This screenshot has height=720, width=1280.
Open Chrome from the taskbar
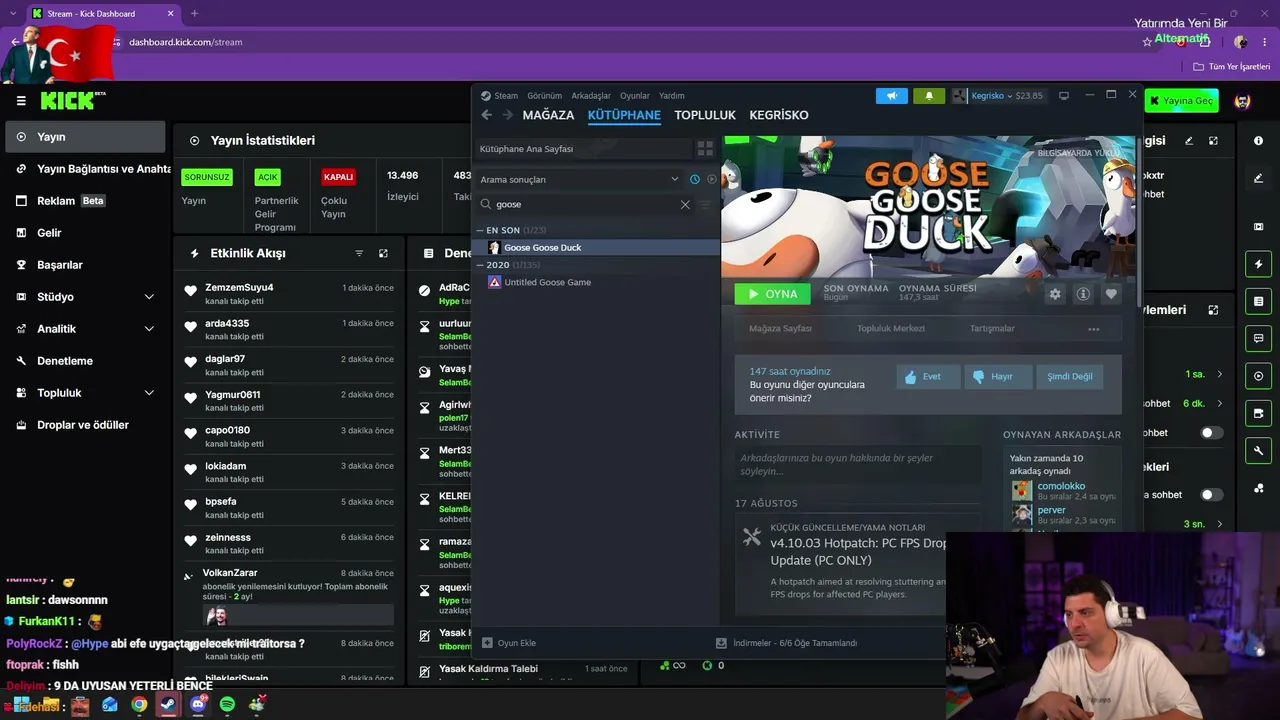click(139, 704)
